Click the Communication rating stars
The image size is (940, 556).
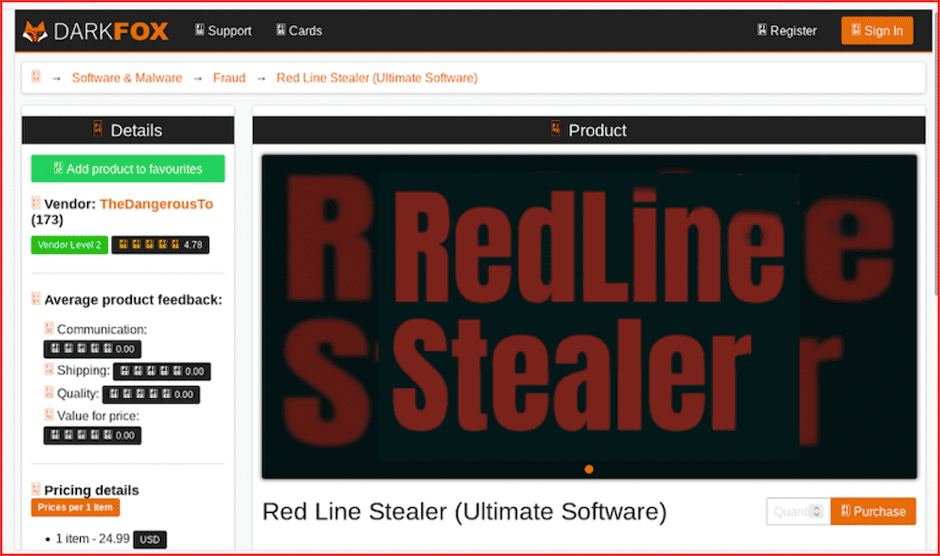(x=92, y=349)
